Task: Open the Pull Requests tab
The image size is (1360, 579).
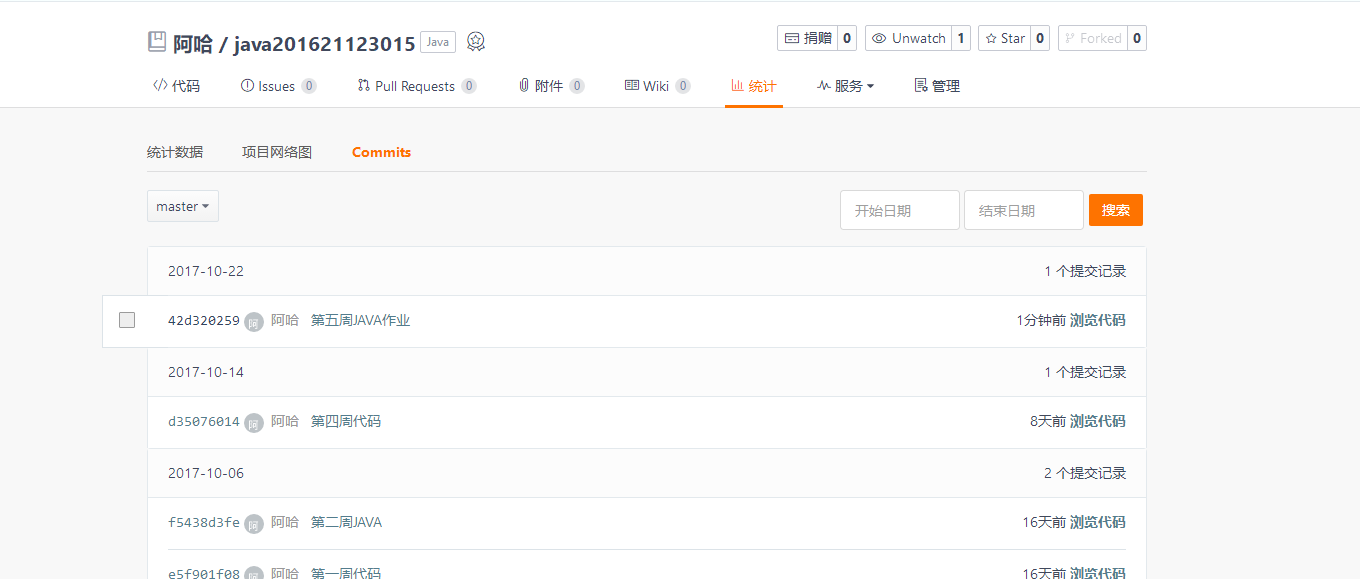Action: click(x=416, y=86)
